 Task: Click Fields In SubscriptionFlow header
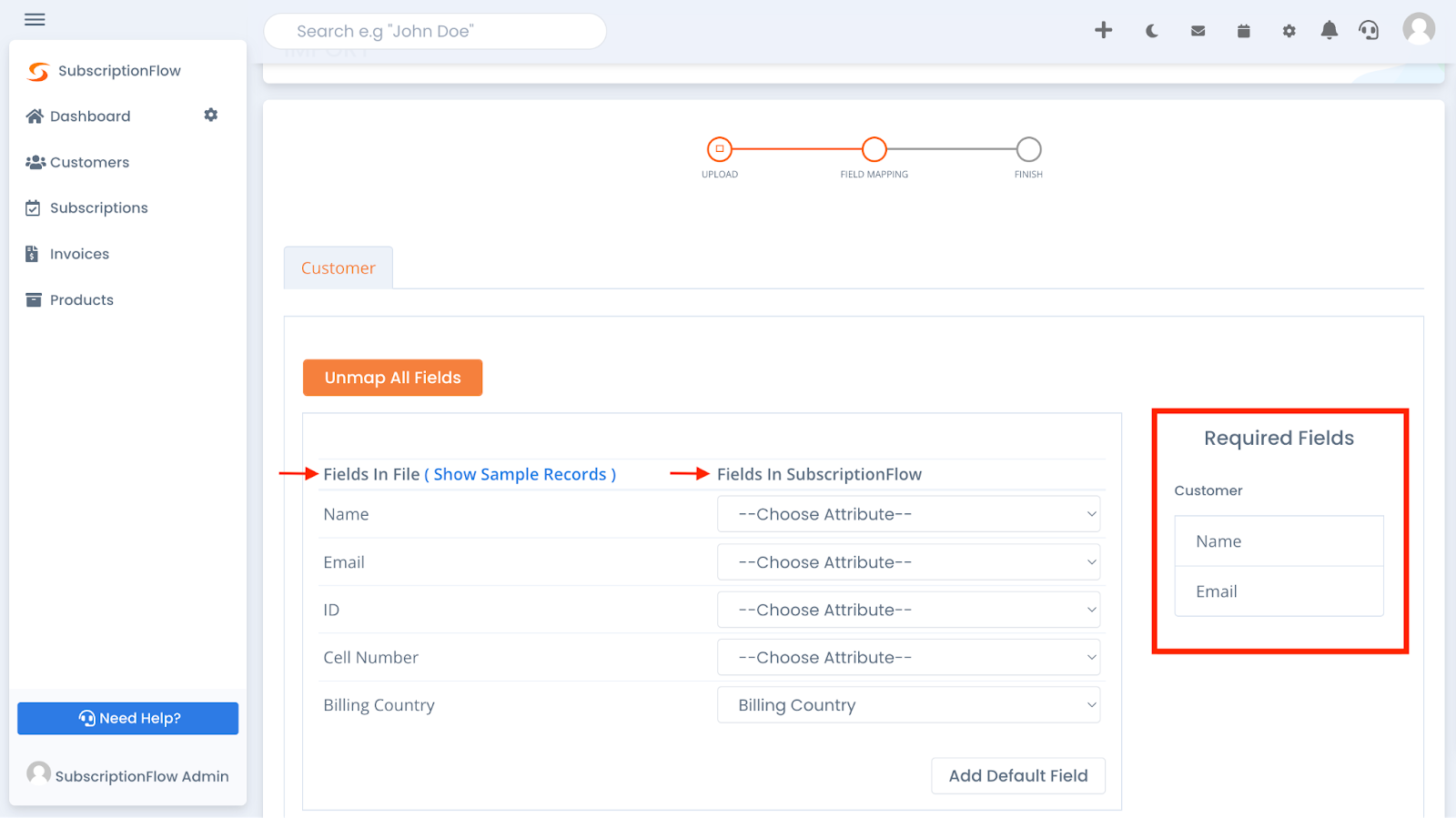click(x=819, y=474)
